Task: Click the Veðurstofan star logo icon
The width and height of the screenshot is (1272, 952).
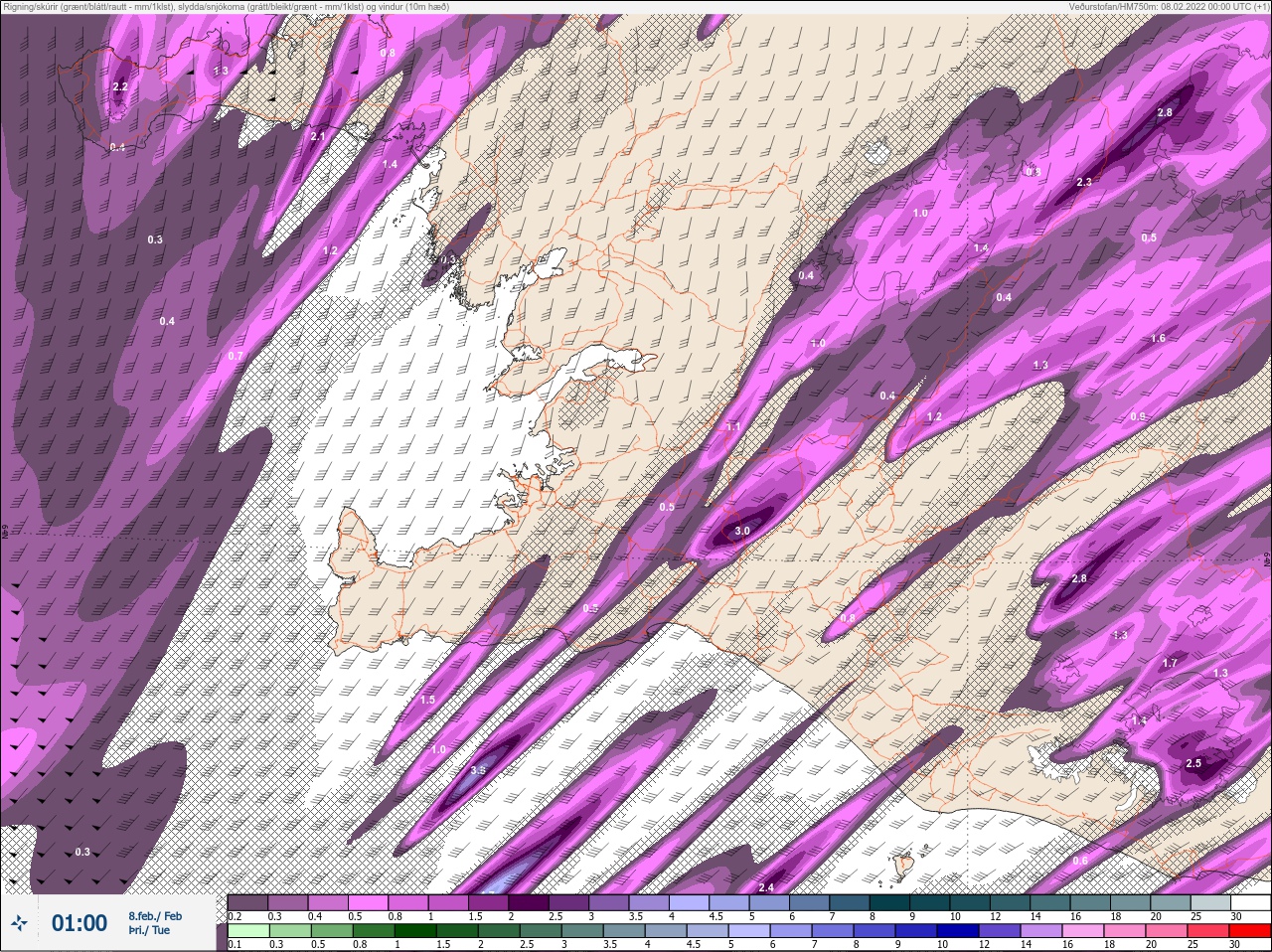Action: click(x=19, y=923)
